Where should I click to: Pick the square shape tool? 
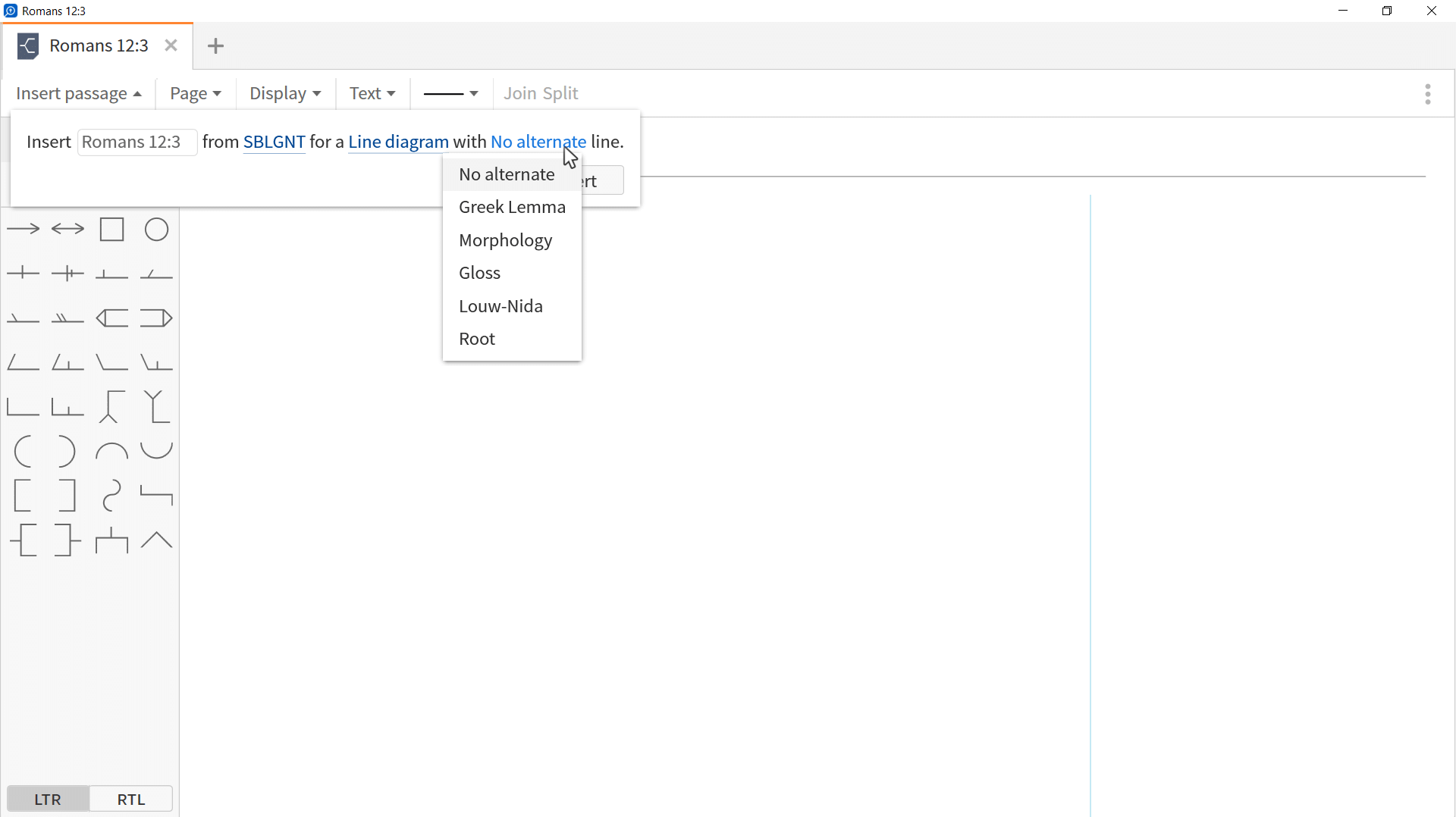click(111, 229)
